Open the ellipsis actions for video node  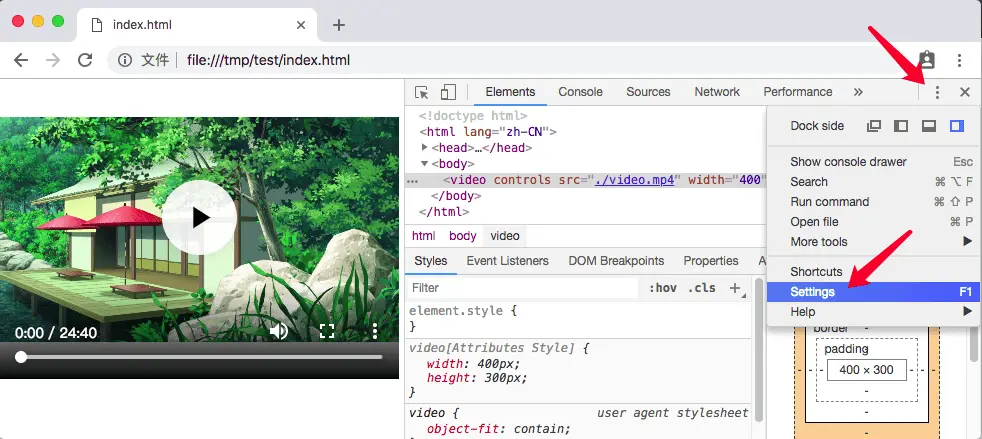click(412, 180)
